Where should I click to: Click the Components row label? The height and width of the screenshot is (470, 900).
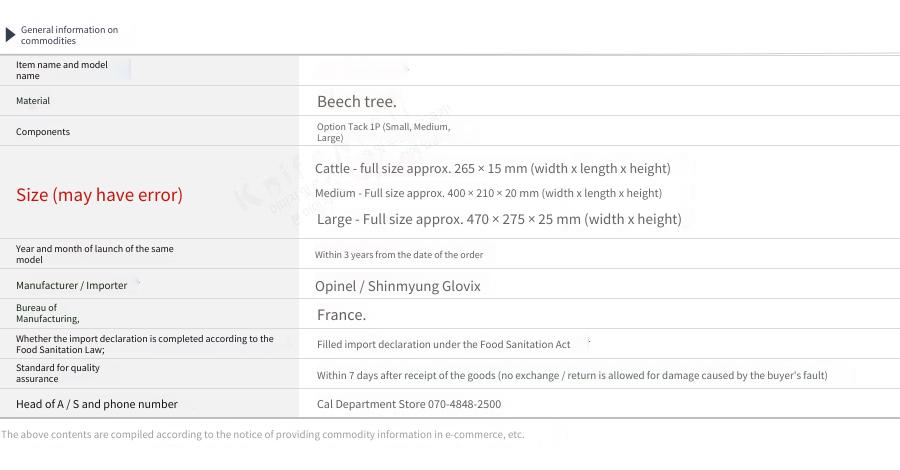(43, 131)
